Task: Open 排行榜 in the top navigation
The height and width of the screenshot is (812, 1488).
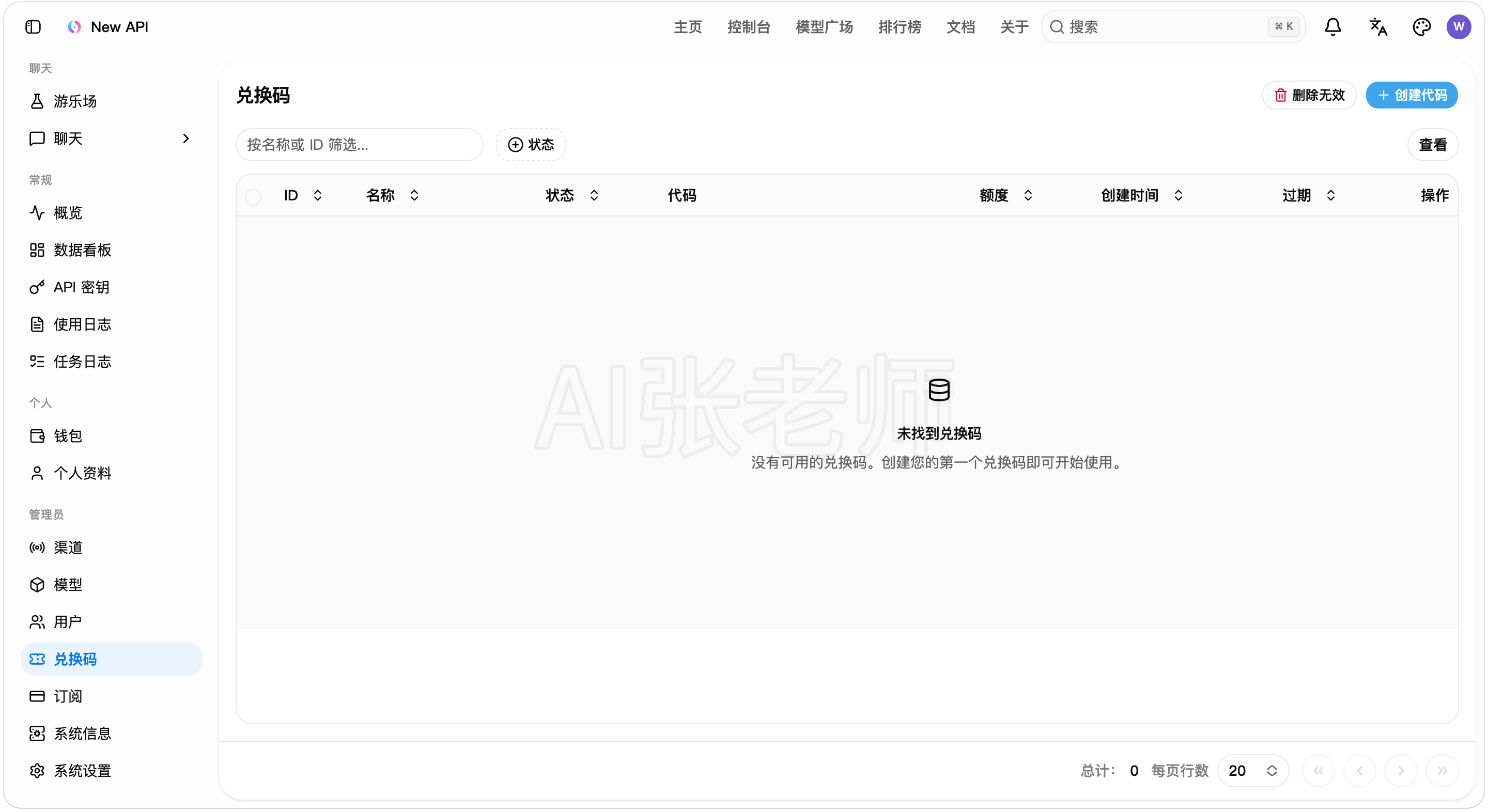Action: click(900, 26)
